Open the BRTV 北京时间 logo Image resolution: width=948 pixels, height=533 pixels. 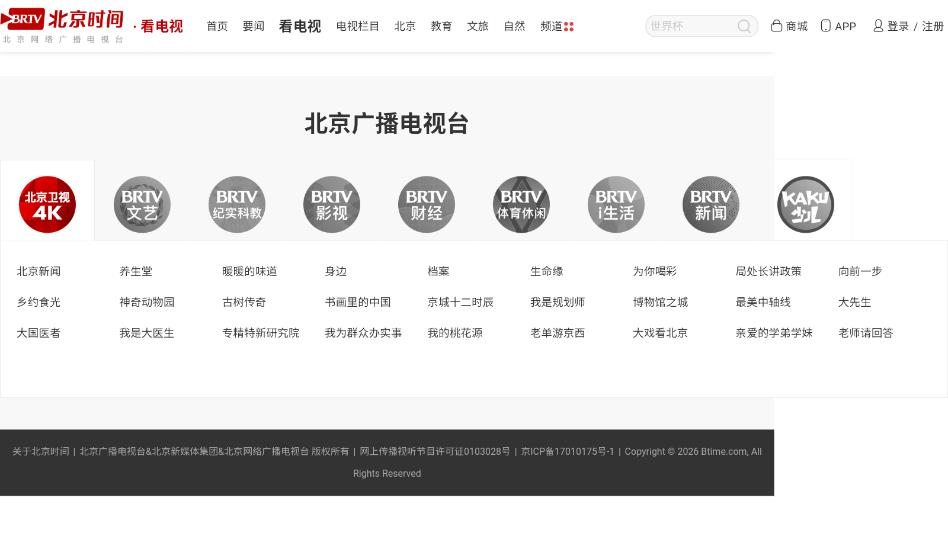62,25
